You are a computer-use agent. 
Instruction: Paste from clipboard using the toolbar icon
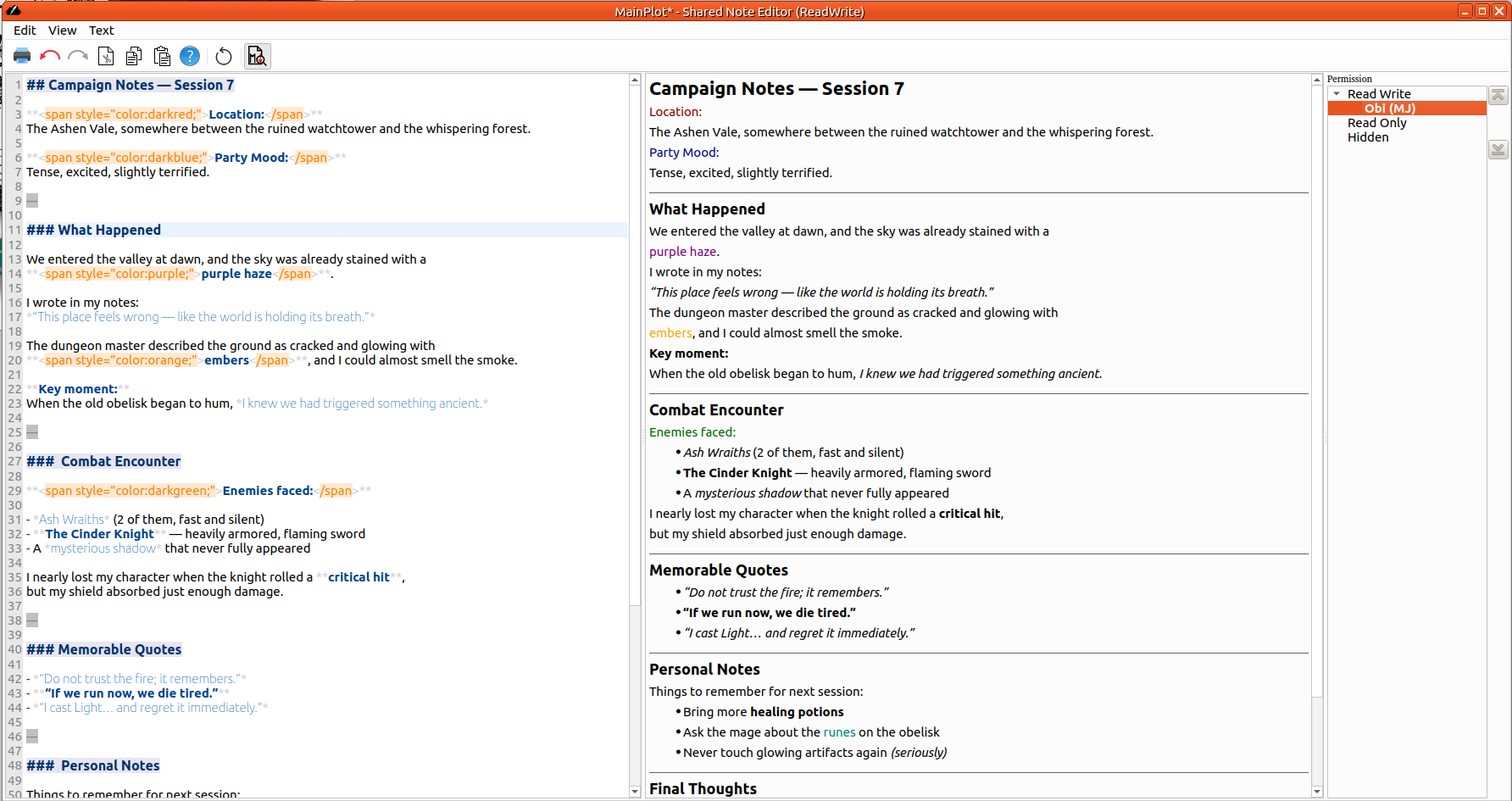[x=162, y=57]
